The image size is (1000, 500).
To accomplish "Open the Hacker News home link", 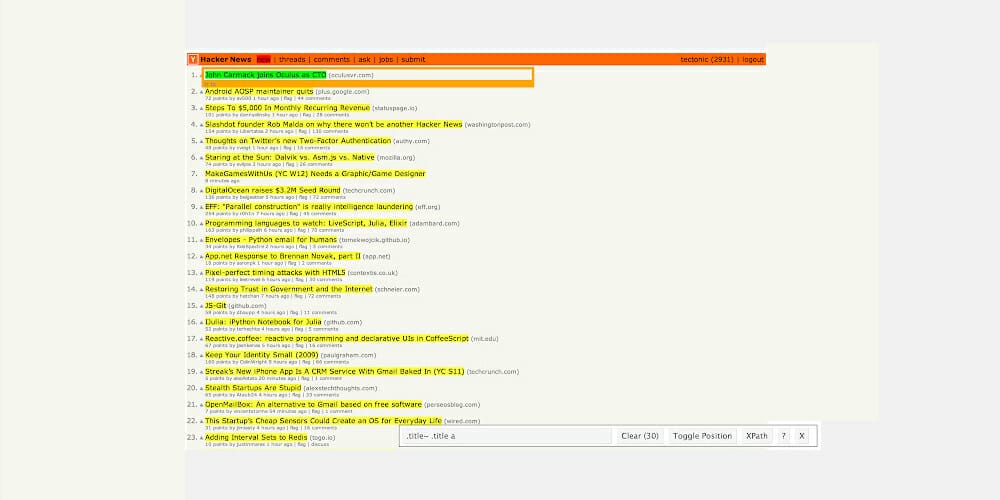I will [x=226, y=59].
